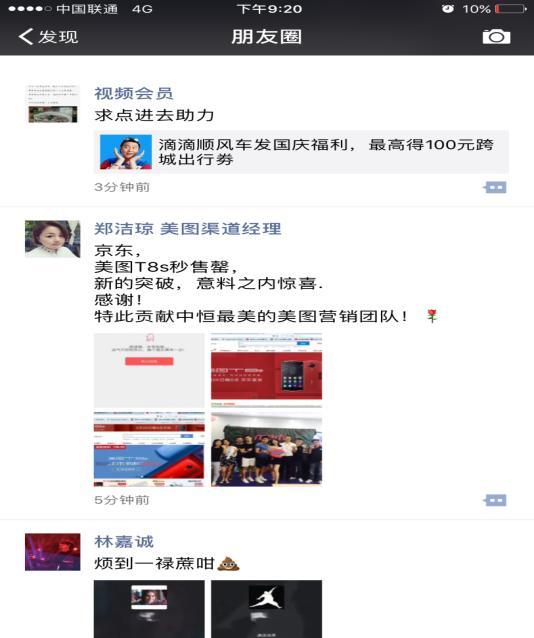Open 滴滴顺风车 shared link card
This screenshot has width=534, height=638.
[301, 152]
